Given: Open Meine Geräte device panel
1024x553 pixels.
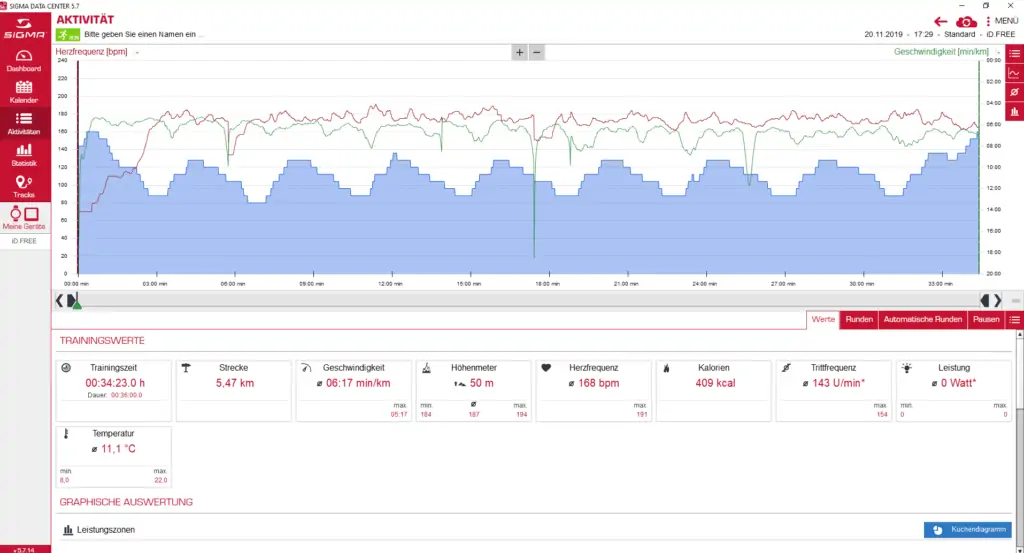Looking at the screenshot, I should point(24,217).
